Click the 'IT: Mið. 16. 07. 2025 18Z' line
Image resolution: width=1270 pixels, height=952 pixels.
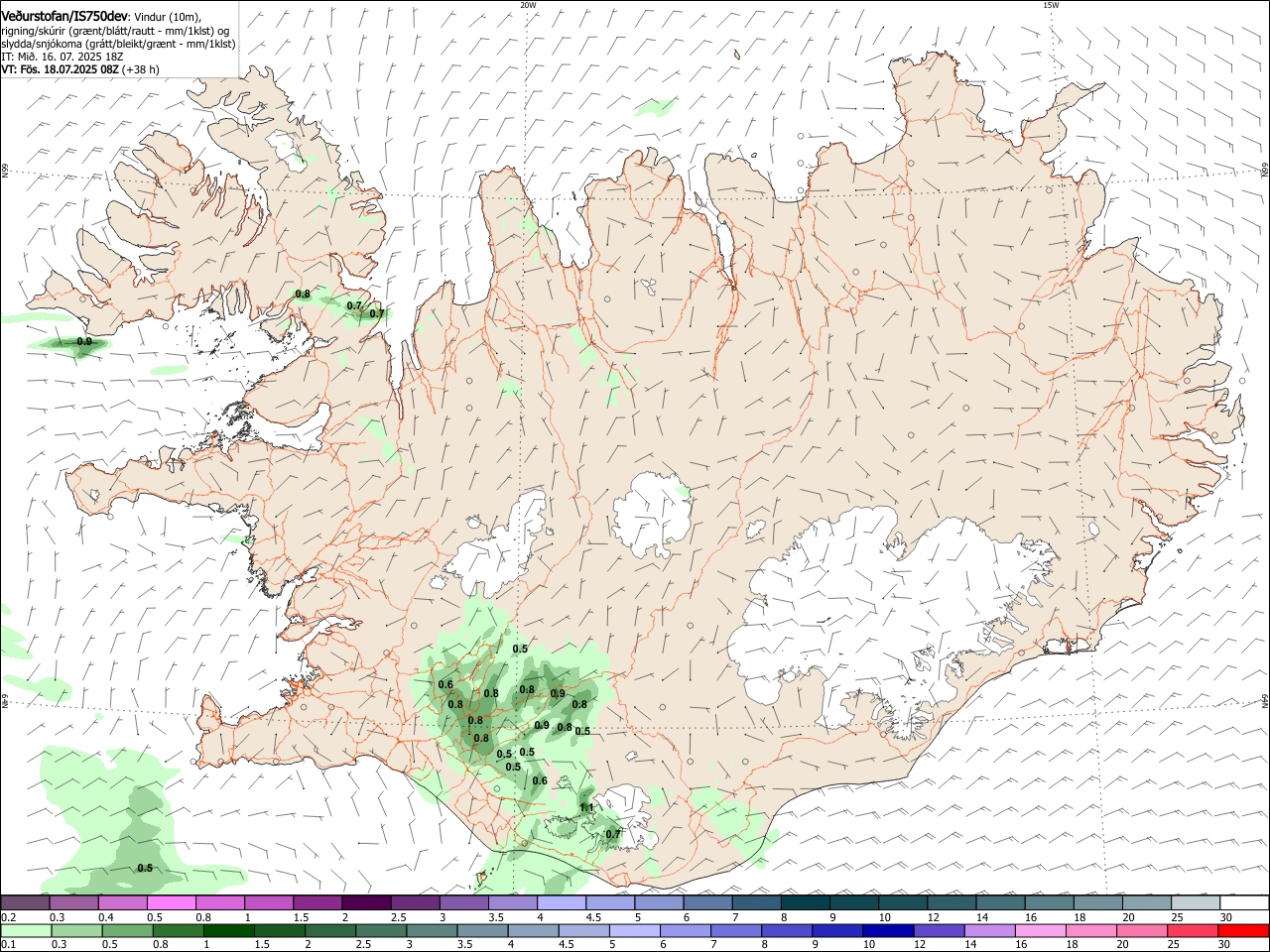[x=62, y=57]
